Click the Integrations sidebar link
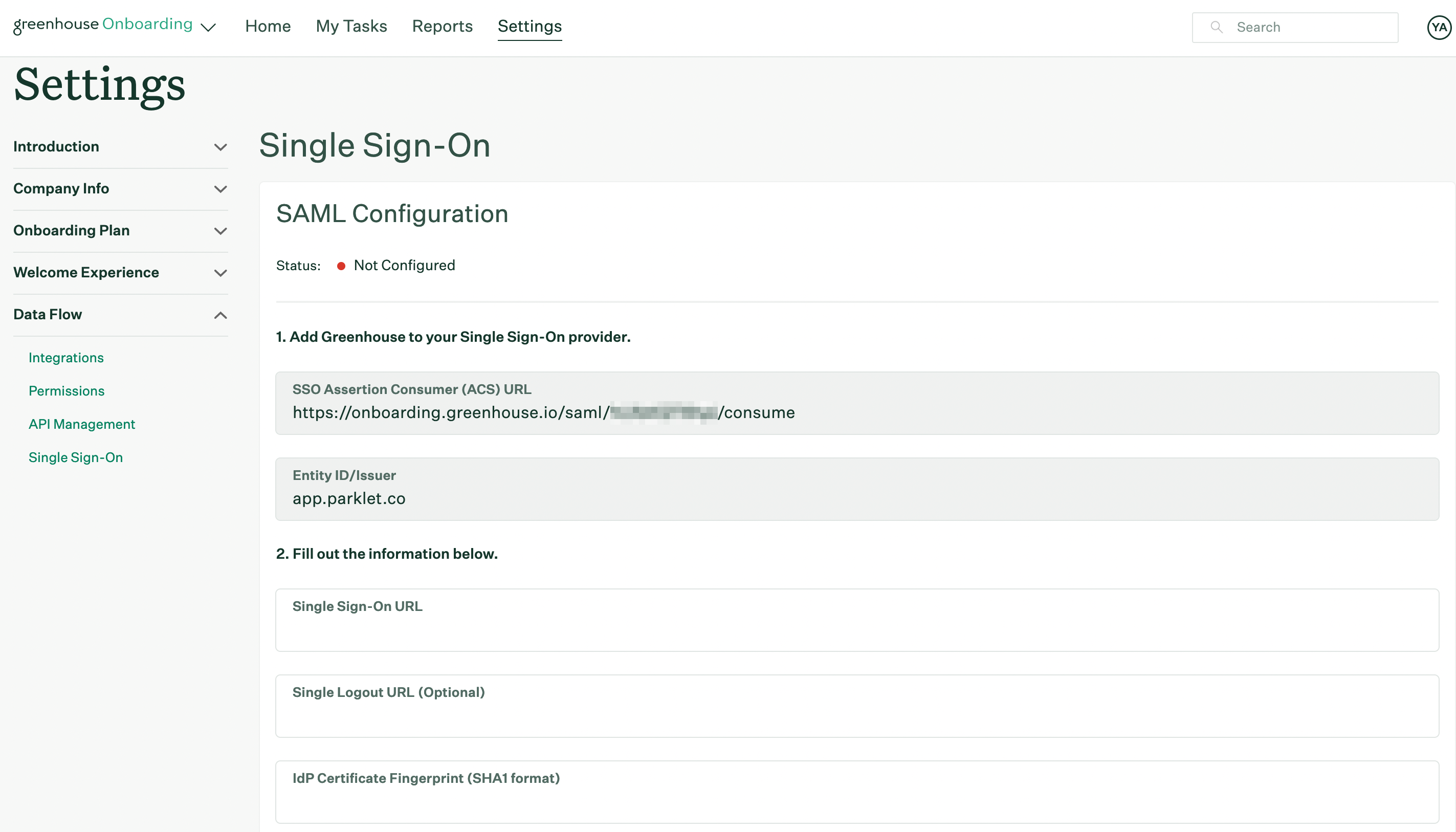 (x=66, y=357)
